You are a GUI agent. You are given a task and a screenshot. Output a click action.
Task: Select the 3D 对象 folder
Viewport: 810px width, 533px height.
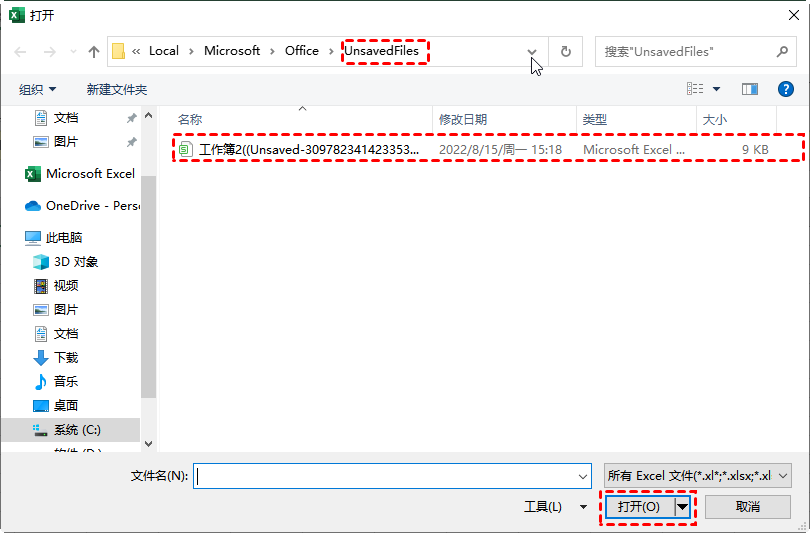(76, 261)
